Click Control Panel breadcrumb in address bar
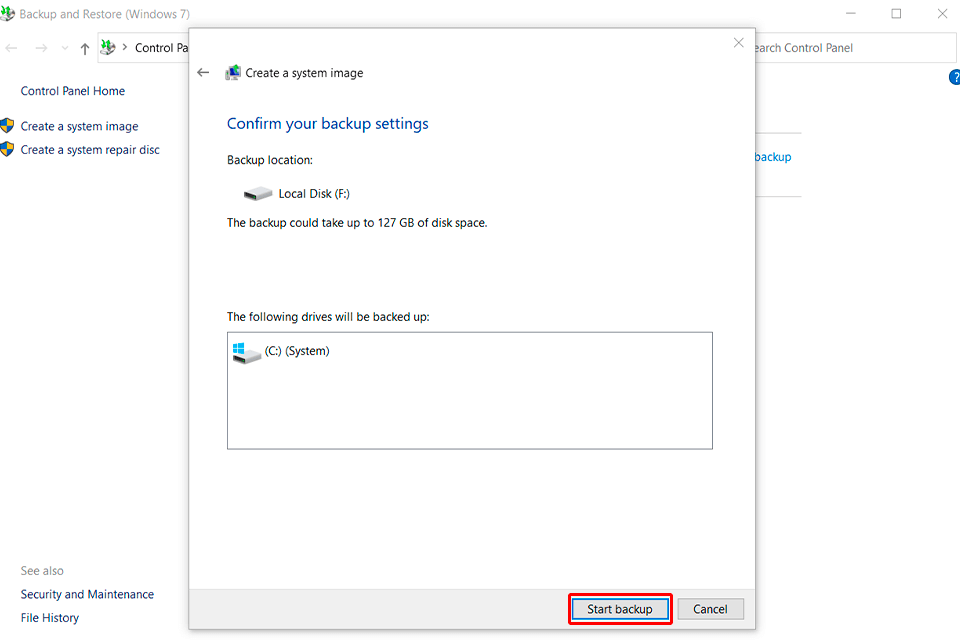 coord(161,48)
